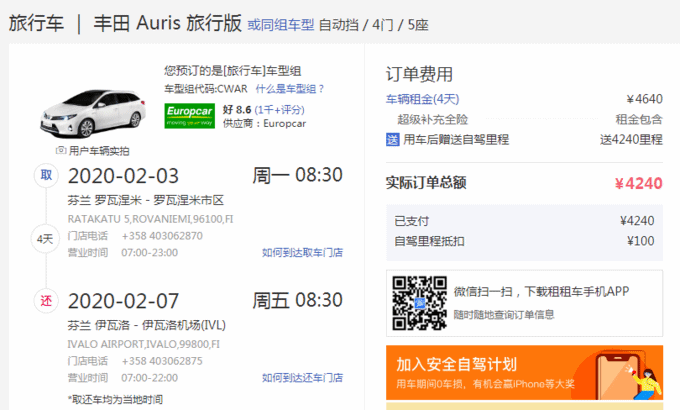Click the 已支付 paid amount ¥4240
Screen dimensions: 680x410
pyautogui.click(x=637, y=221)
